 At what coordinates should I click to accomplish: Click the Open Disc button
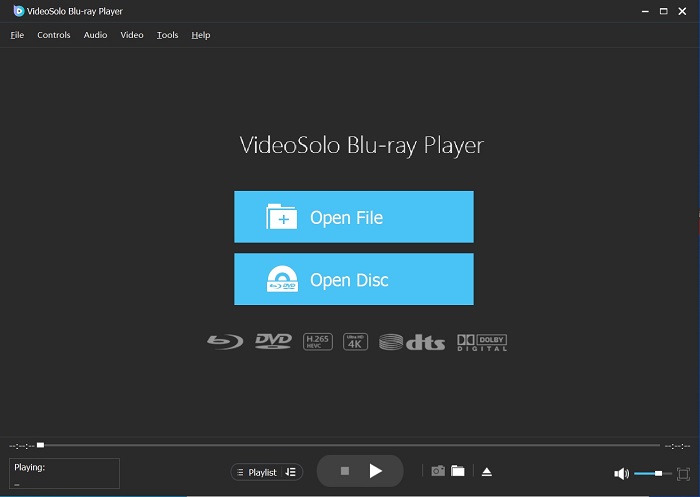pos(354,279)
